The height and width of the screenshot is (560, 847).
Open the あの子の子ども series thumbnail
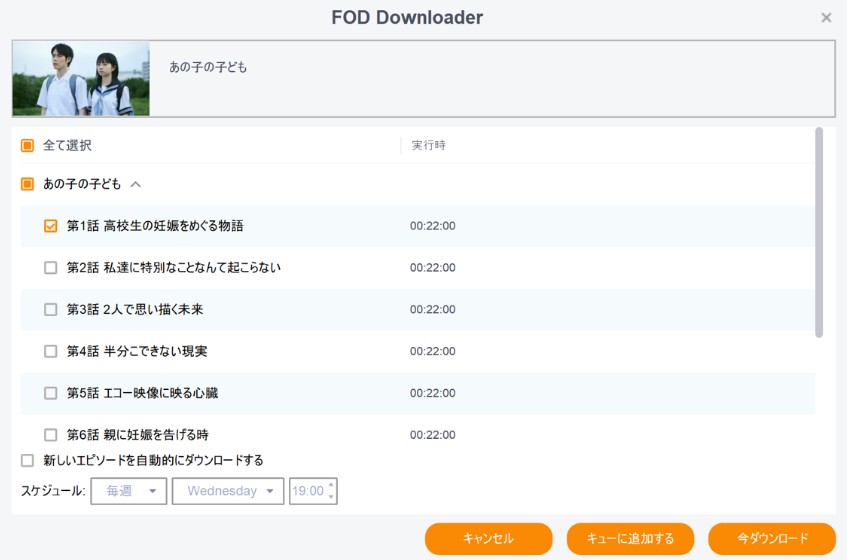[81, 78]
